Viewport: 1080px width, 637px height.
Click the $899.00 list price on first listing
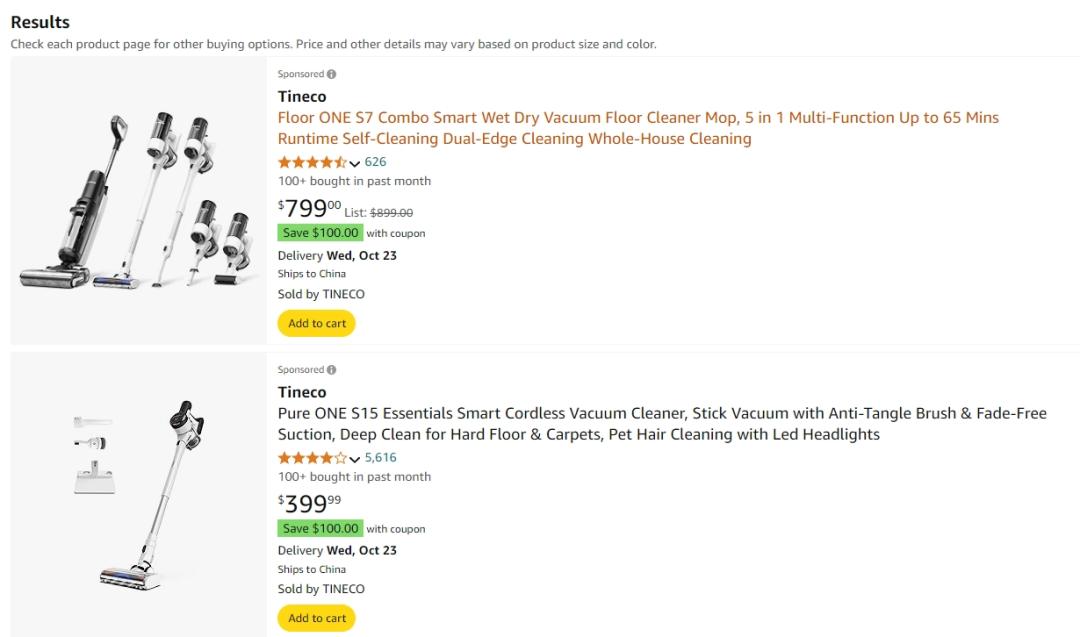[x=391, y=213]
